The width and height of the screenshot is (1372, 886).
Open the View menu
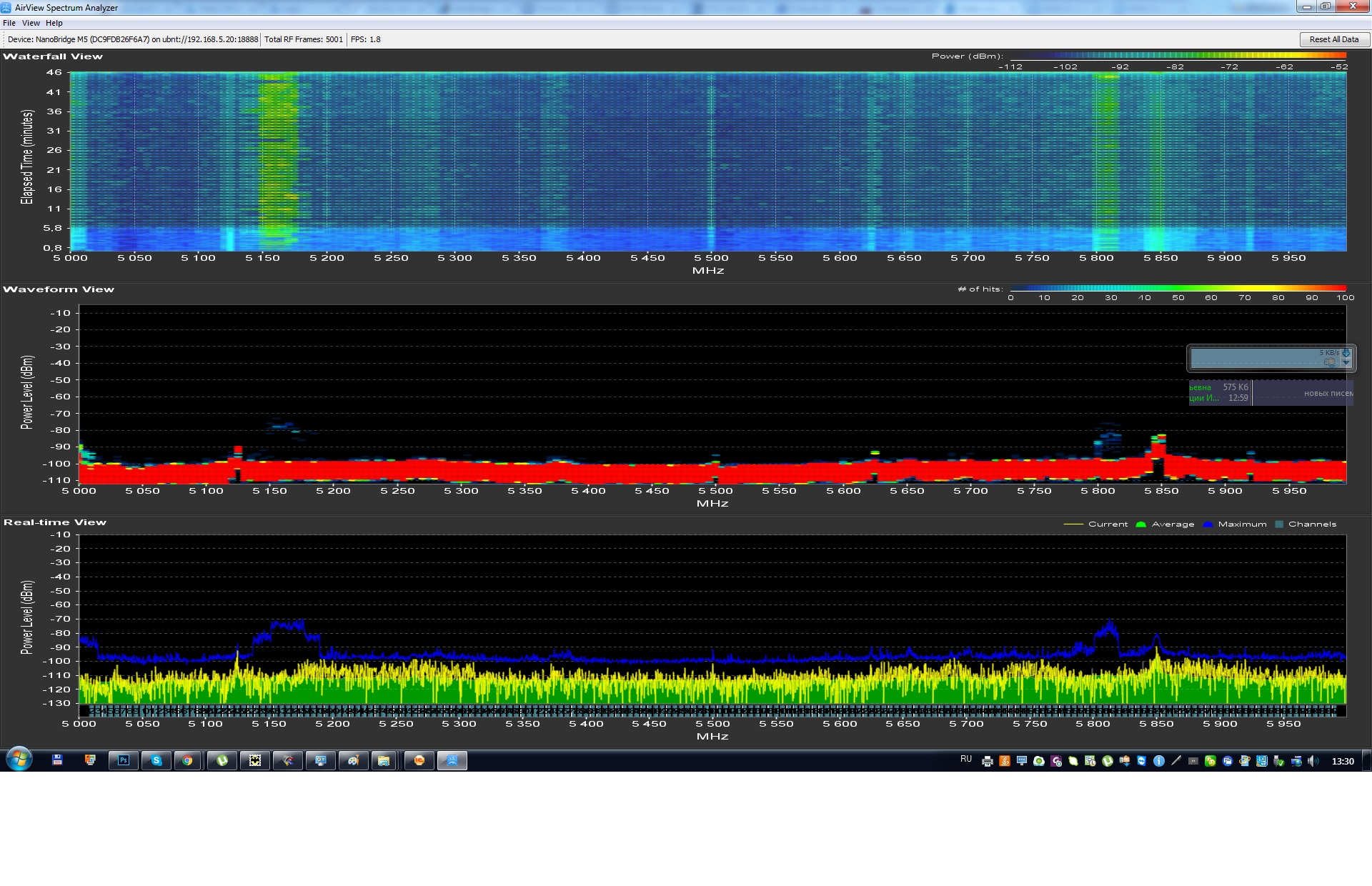coord(31,23)
